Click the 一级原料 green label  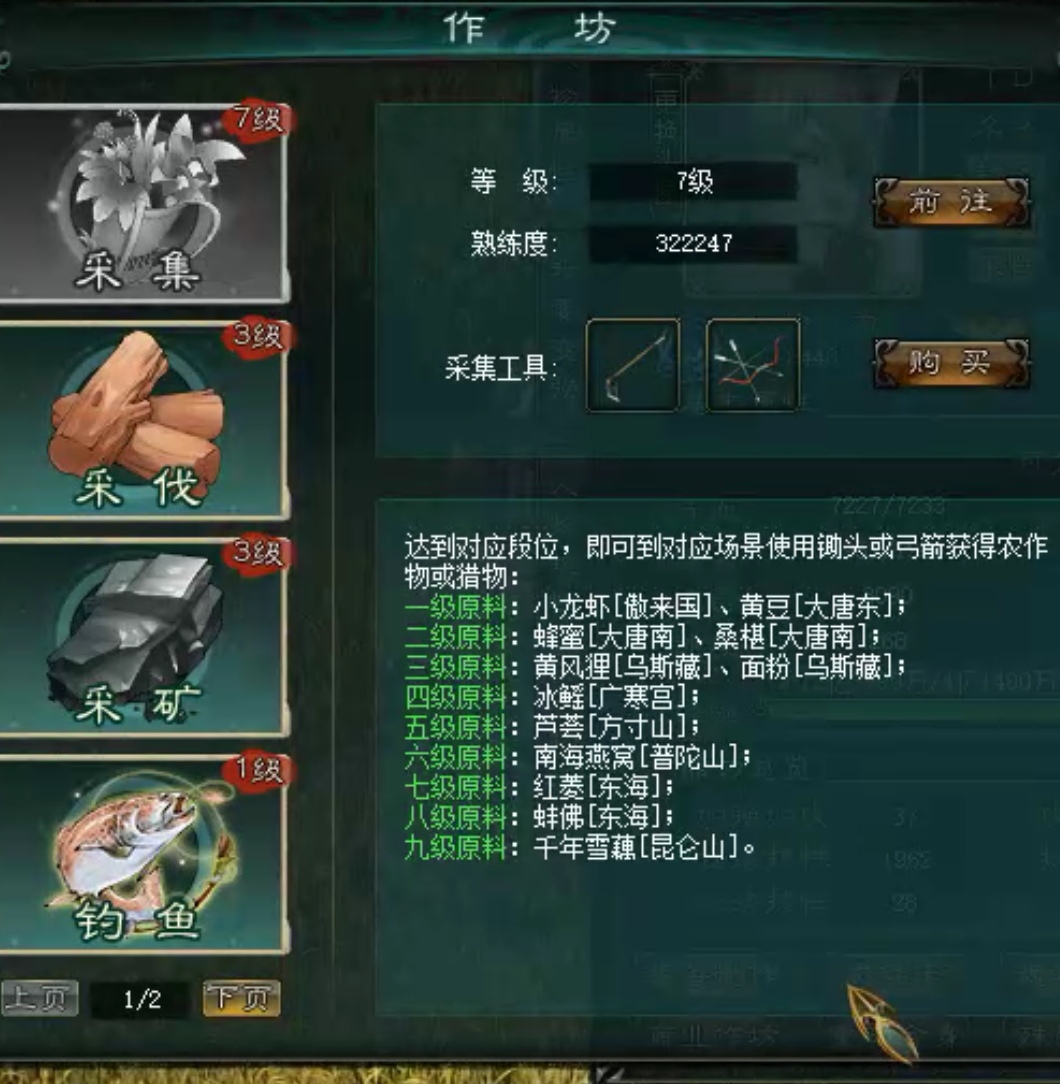[456, 607]
